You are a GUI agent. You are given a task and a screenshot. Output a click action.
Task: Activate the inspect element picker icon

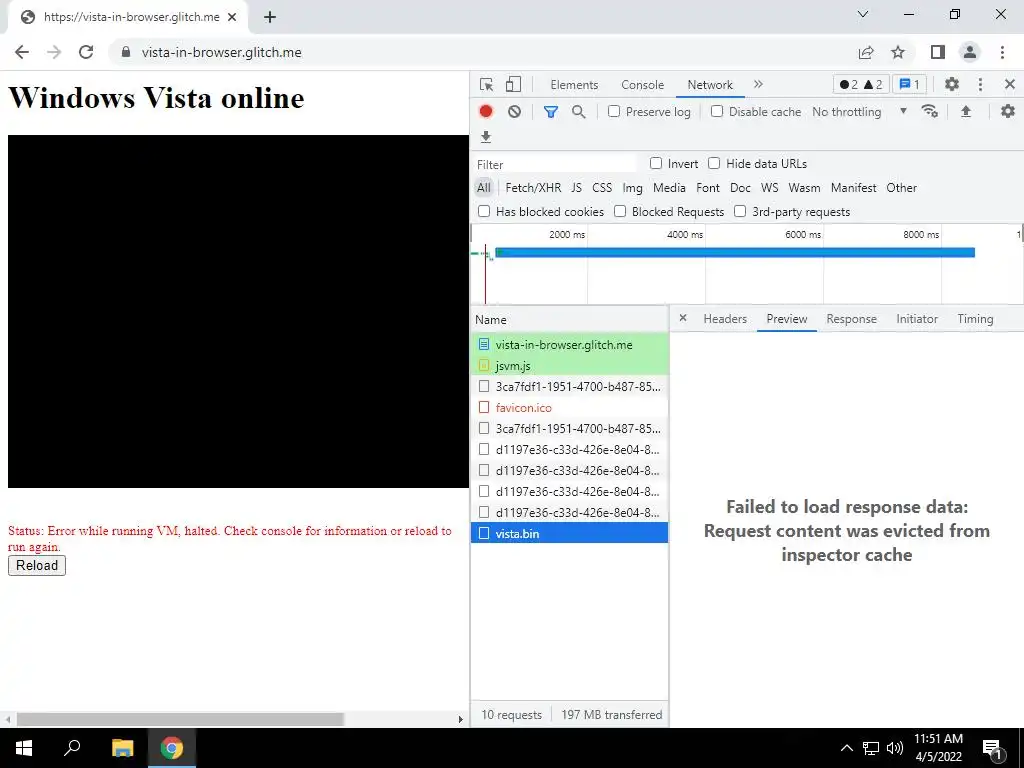[486, 85]
